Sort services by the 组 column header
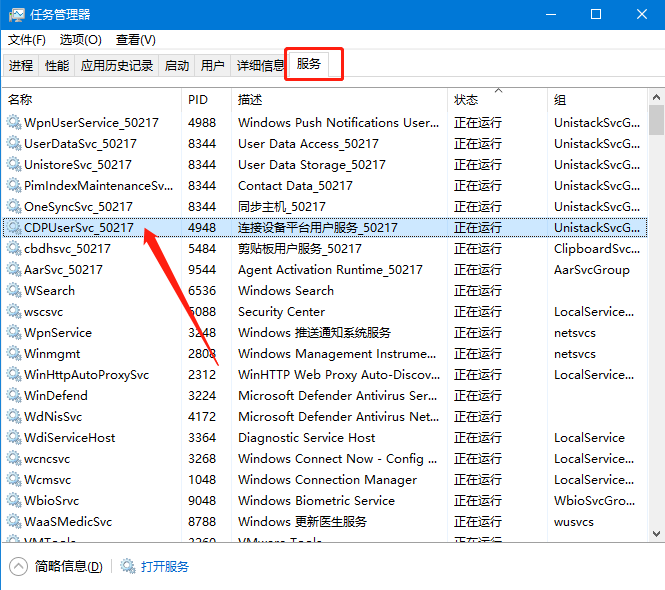The height and width of the screenshot is (590, 665). (597, 100)
